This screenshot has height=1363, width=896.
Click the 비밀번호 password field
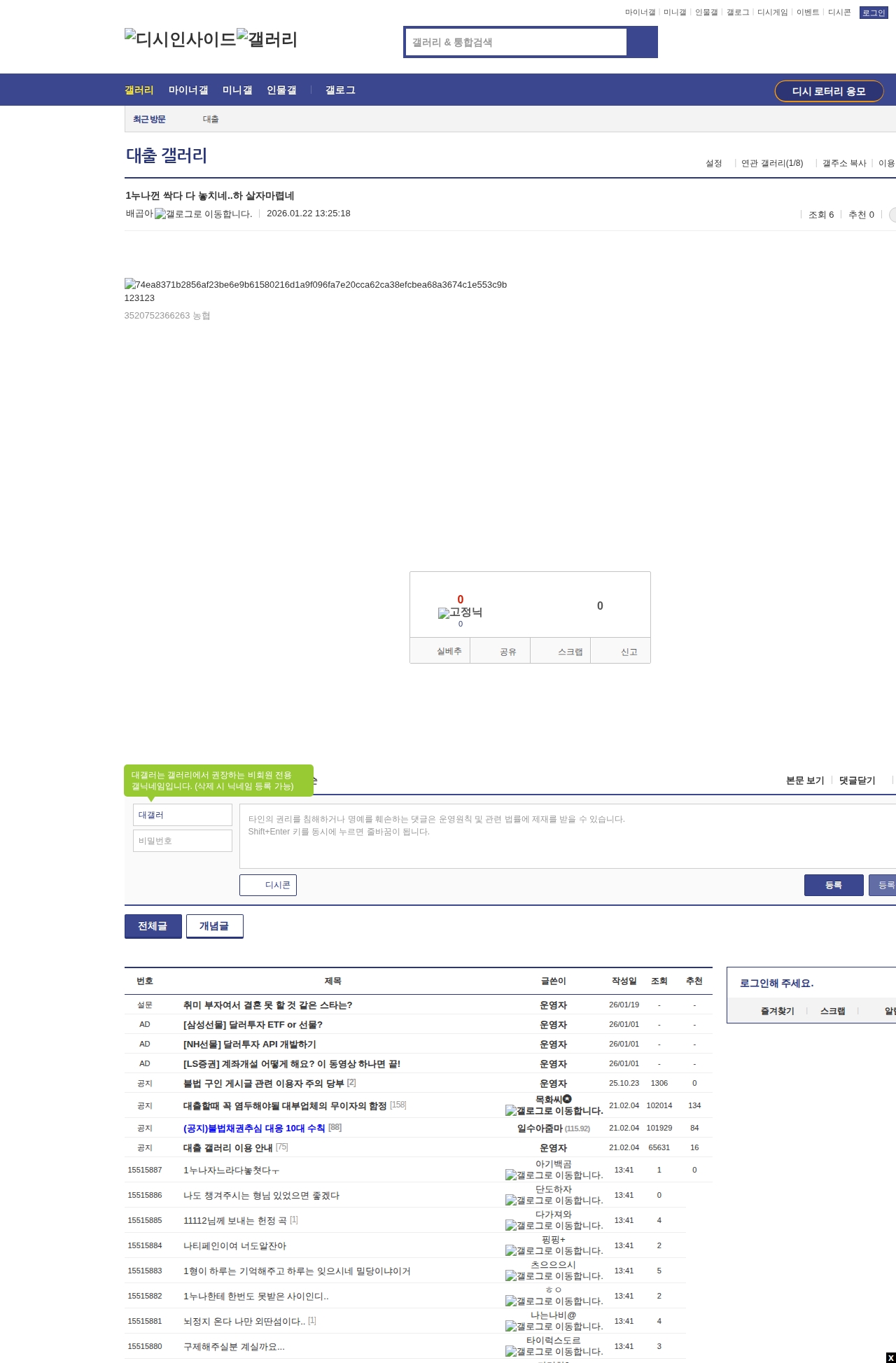pos(183,841)
